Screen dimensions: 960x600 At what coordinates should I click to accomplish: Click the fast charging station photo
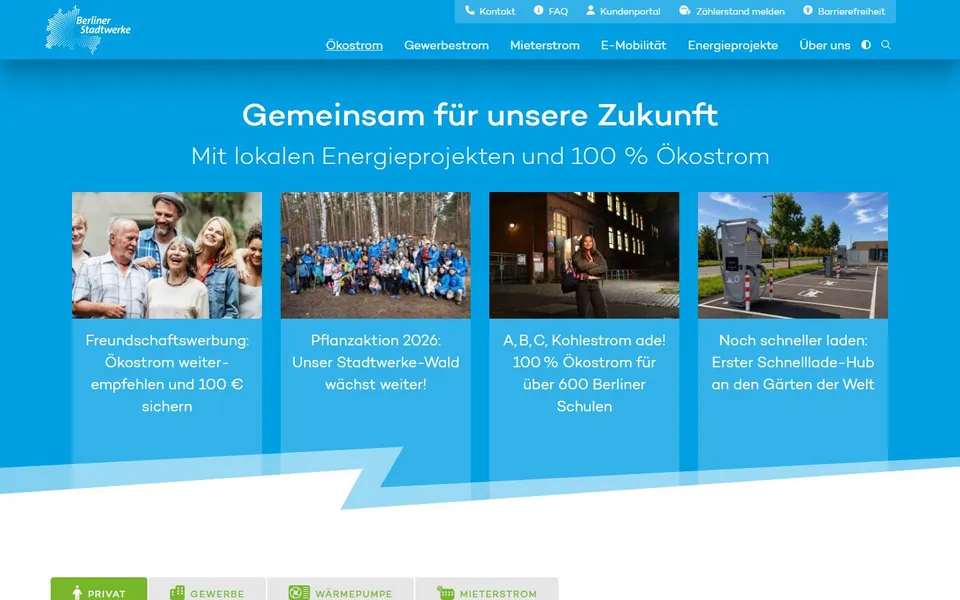[x=793, y=255]
